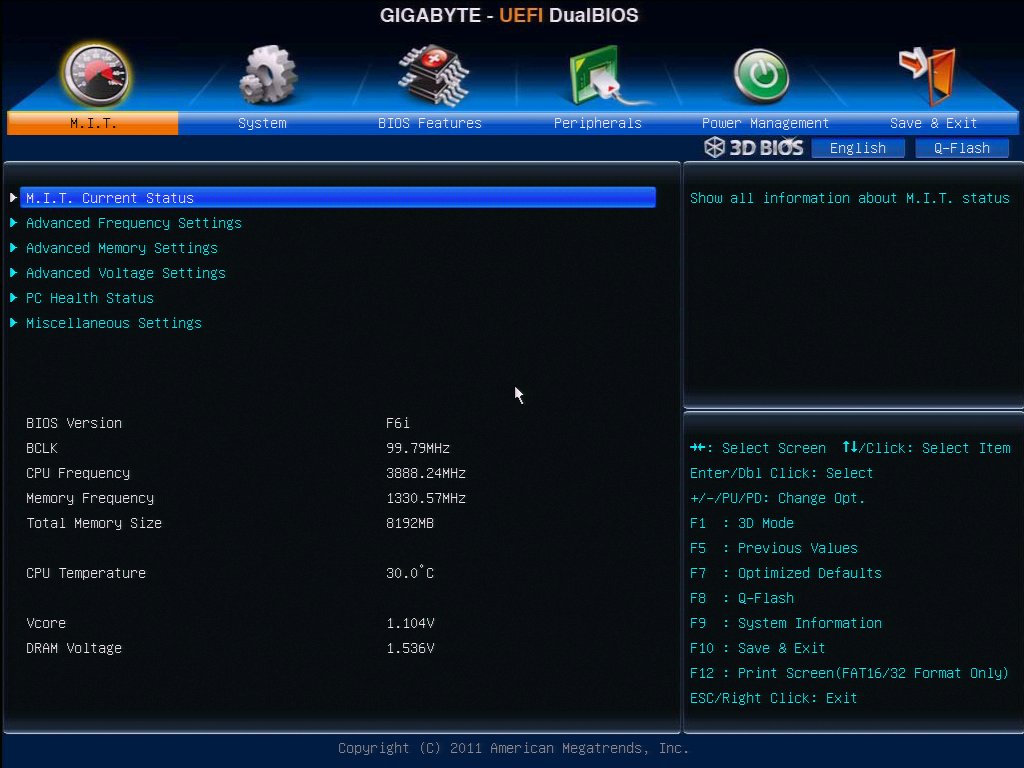Expand M.I.T. Current Status

[x=110, y=197]
